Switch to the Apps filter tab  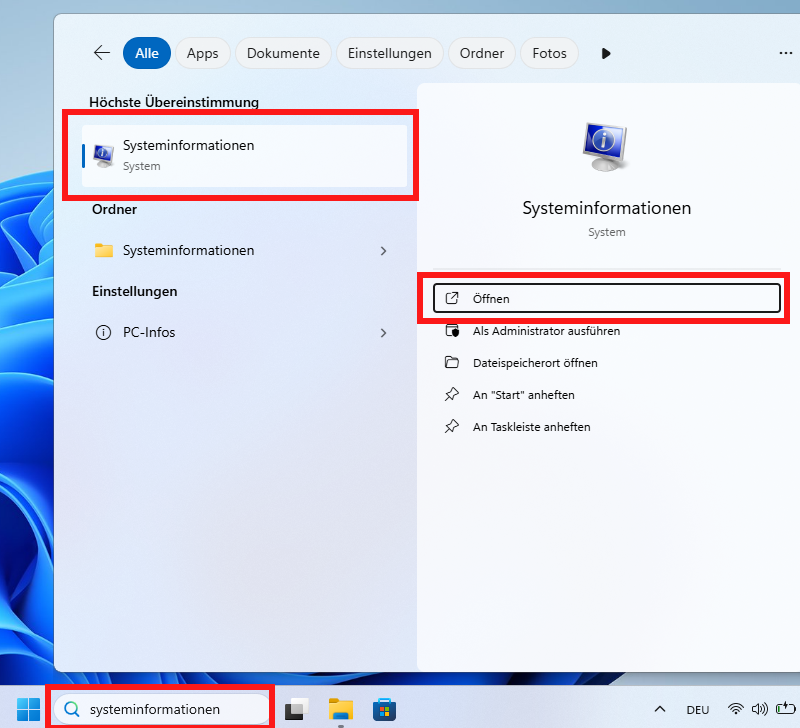click(x=203, y=53)
